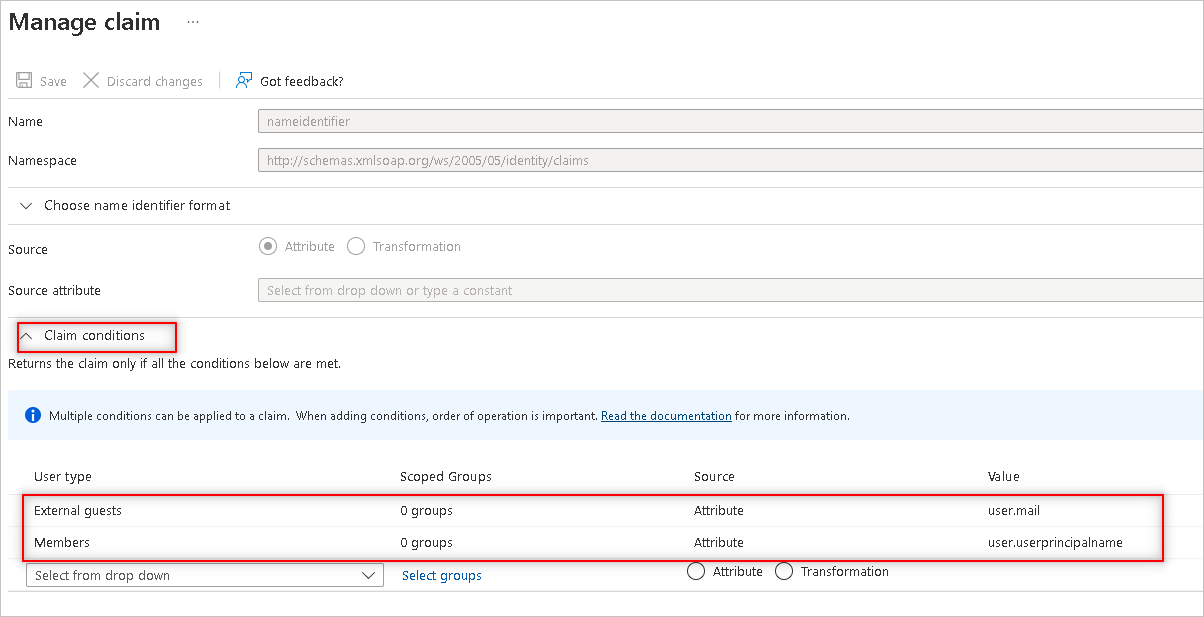Click the blue info icon in banner
This screenshot has height=617, width=1204.
pyautogui.click(x=33, y=415)
